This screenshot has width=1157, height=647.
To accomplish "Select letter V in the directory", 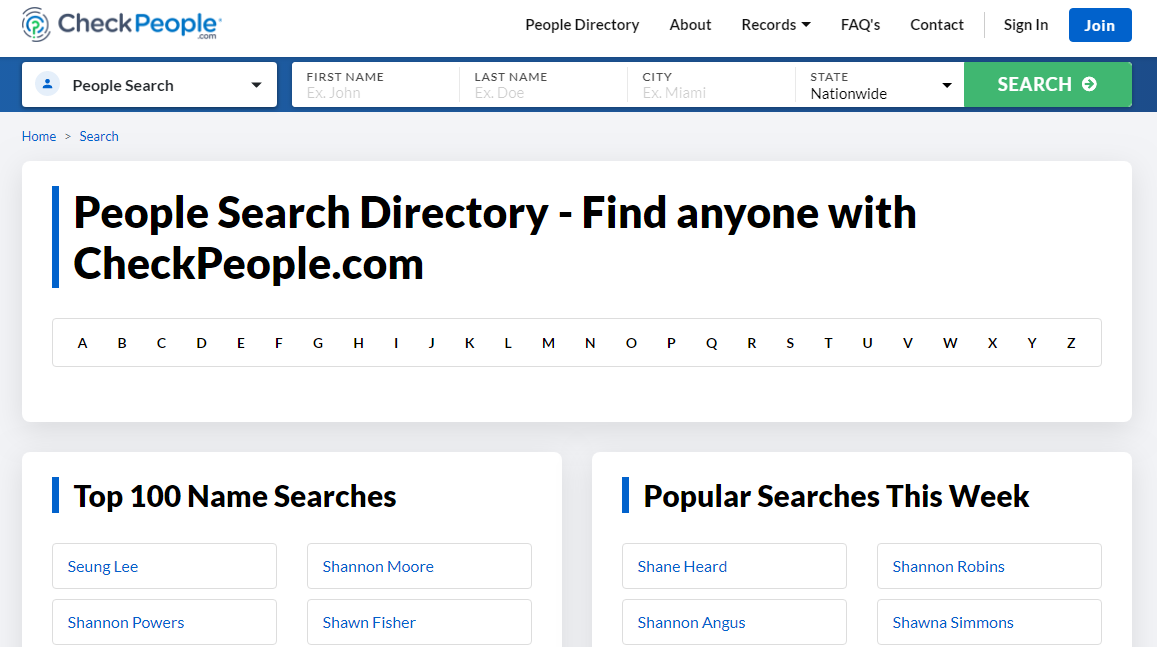I will (x=908, y=343).
